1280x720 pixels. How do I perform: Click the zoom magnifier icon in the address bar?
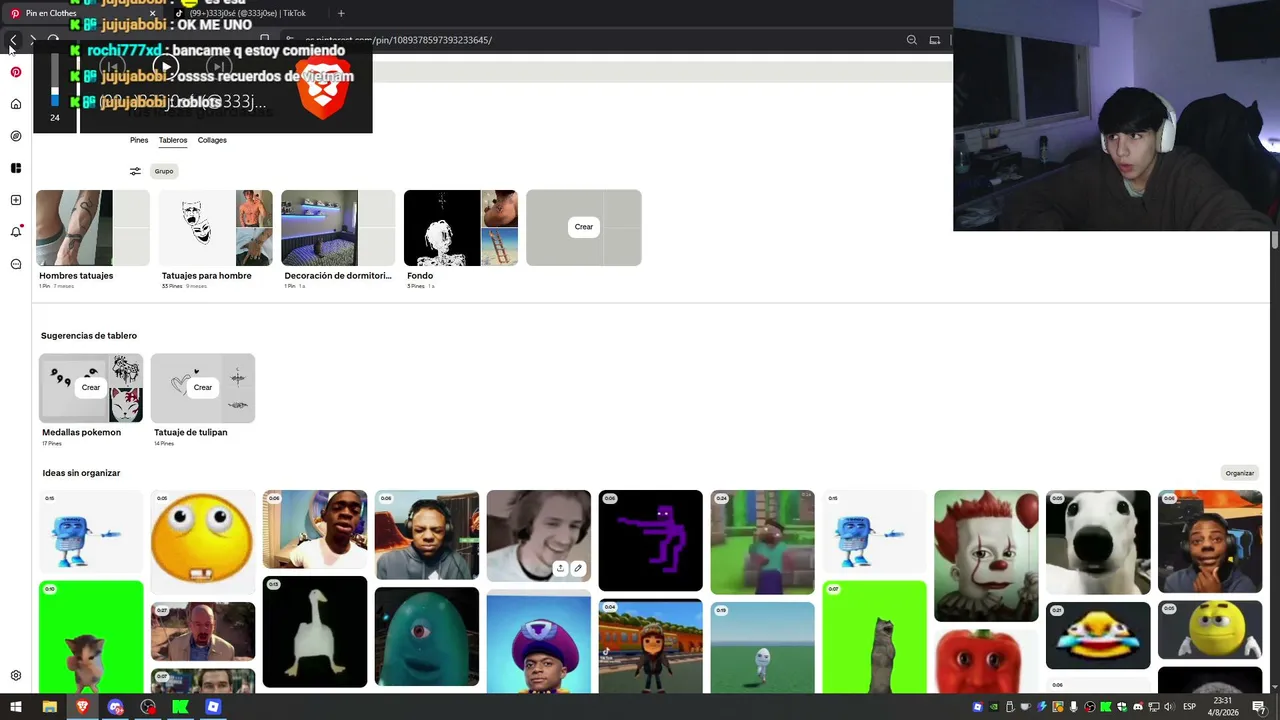click(912, 40)
